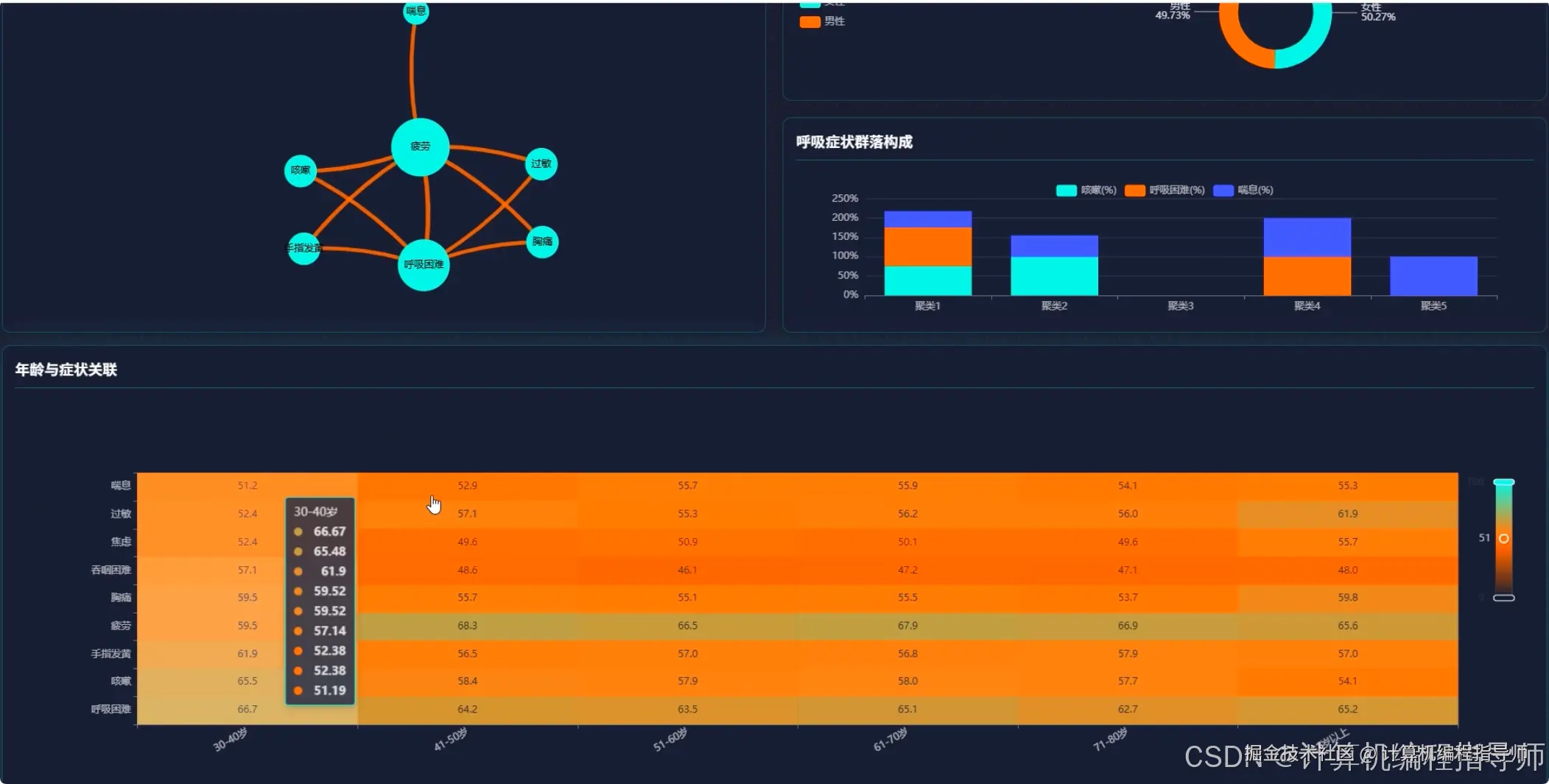The image size is (1549, 784).
Task: Click heatmap cell 62.7 in 呼吸困难 row
Action: [x=1128, y=710]
